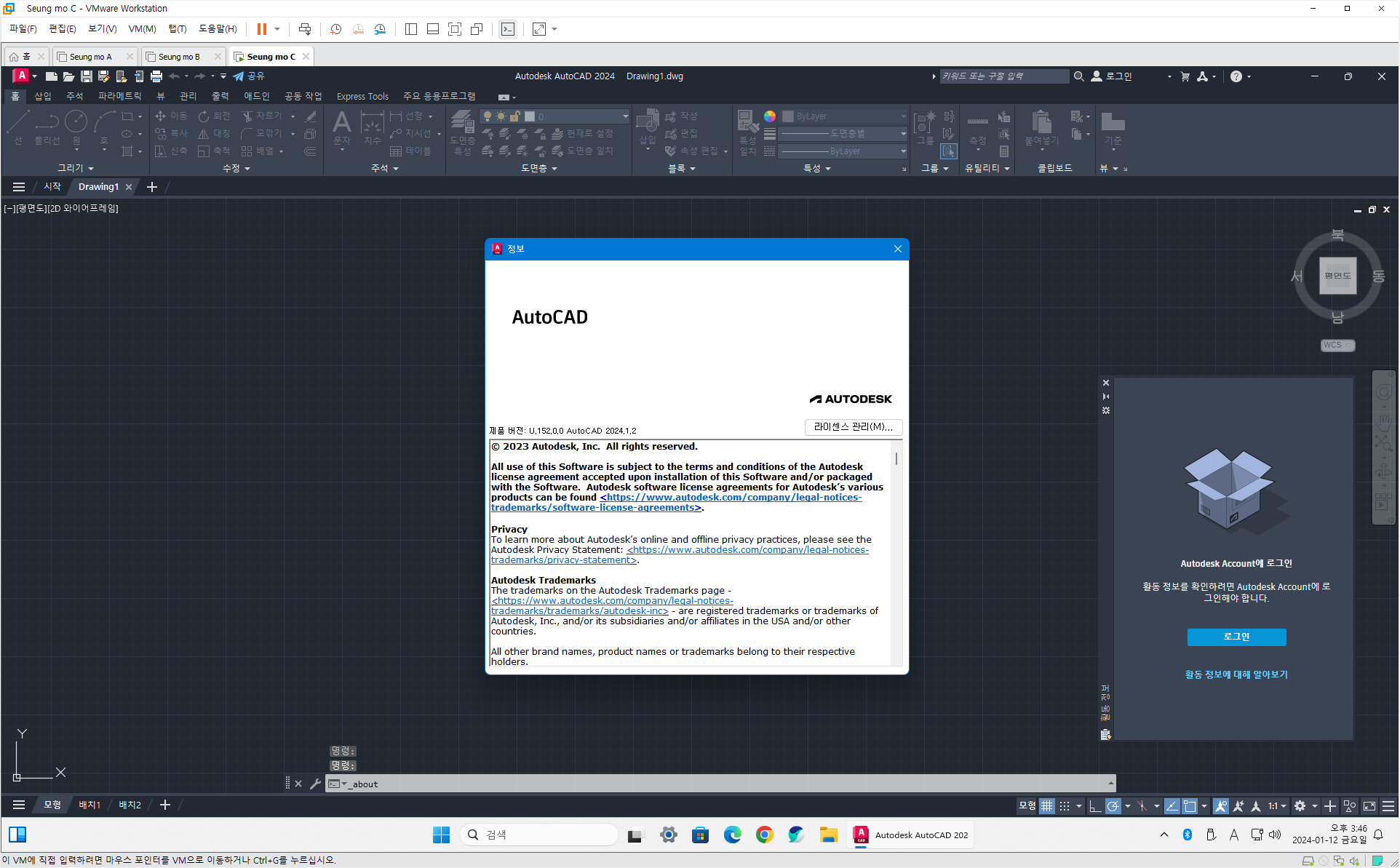Expand the 그리기 panel flyout

[76, 168]
